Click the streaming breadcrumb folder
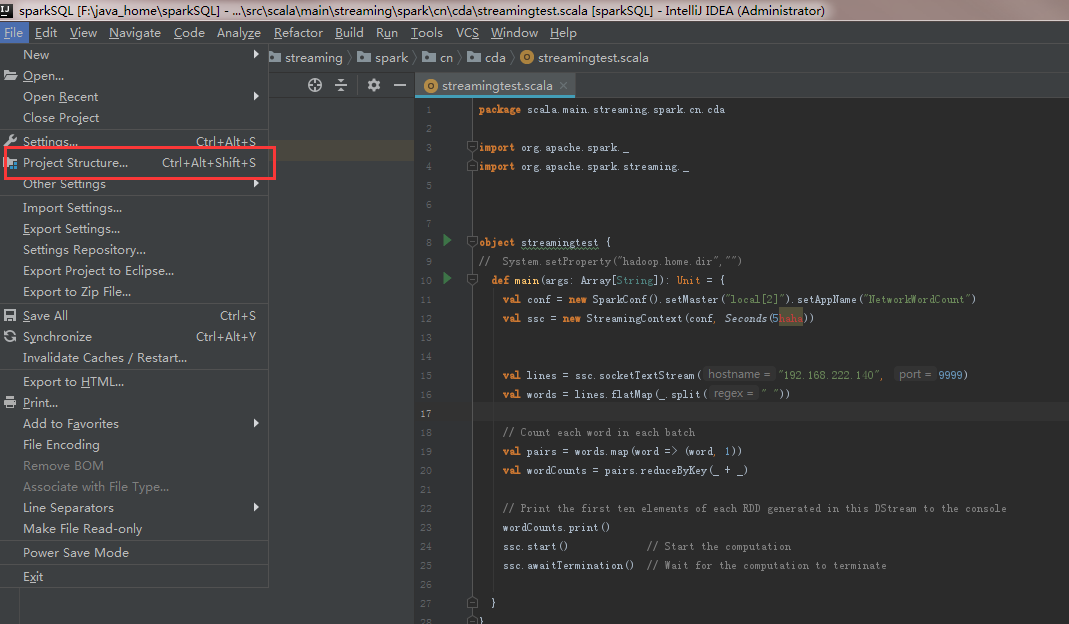Viewport: 1069px width, 624px height. 306,58
